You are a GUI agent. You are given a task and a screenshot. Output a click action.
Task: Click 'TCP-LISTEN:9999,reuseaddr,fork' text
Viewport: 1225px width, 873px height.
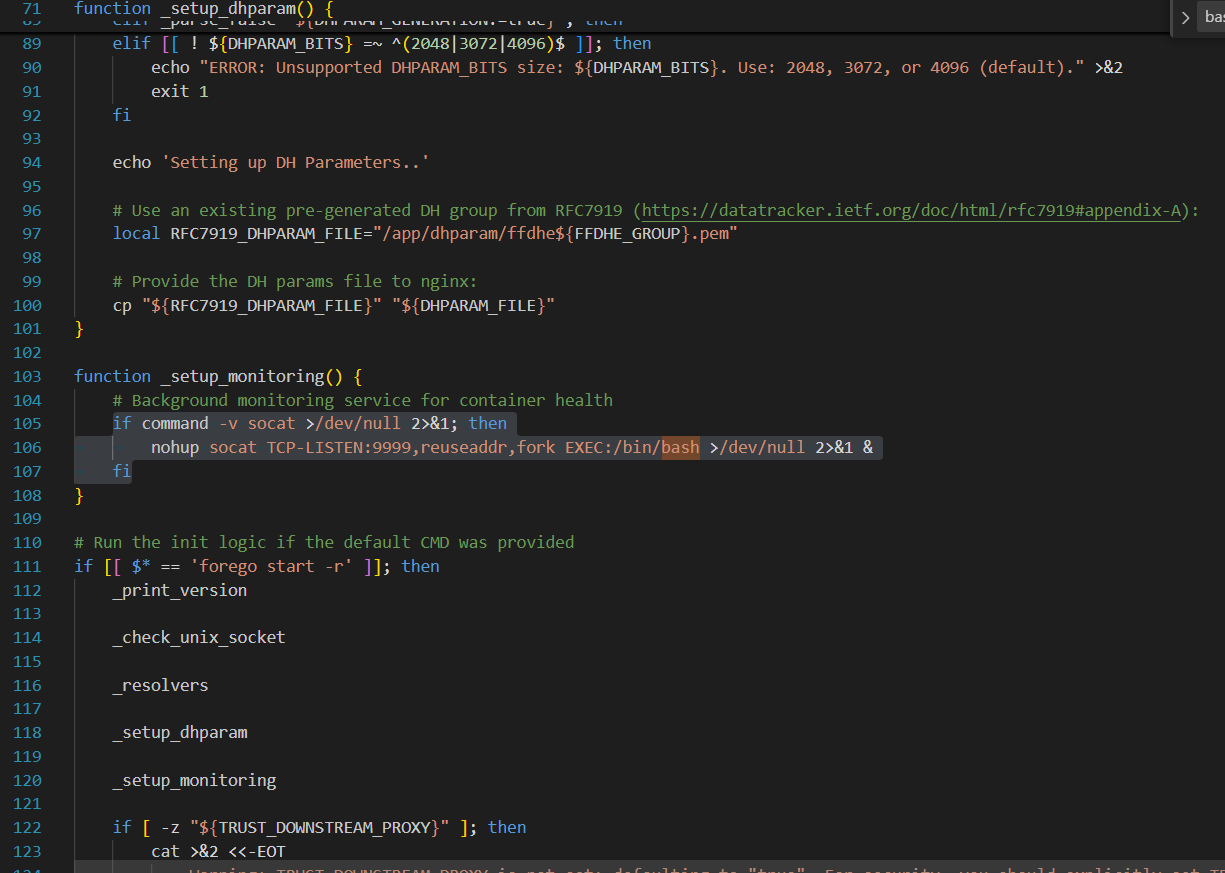(411, 447)
